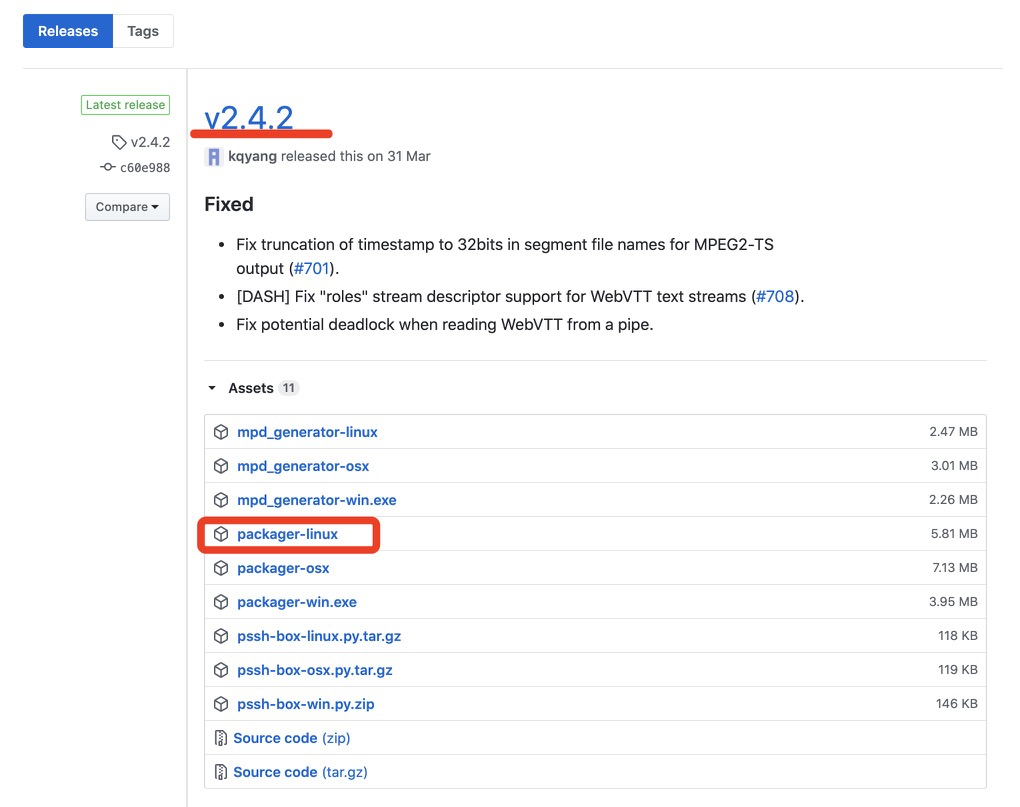Download mpd_generator-win.exe
This screenshot has width=1020, height=807.
[x=317, y=499]
